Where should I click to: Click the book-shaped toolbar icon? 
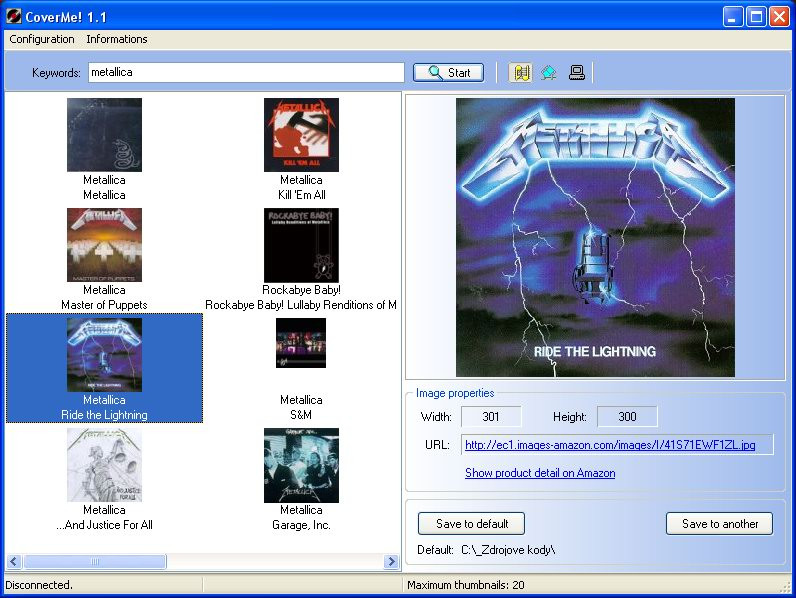point(521,73)
